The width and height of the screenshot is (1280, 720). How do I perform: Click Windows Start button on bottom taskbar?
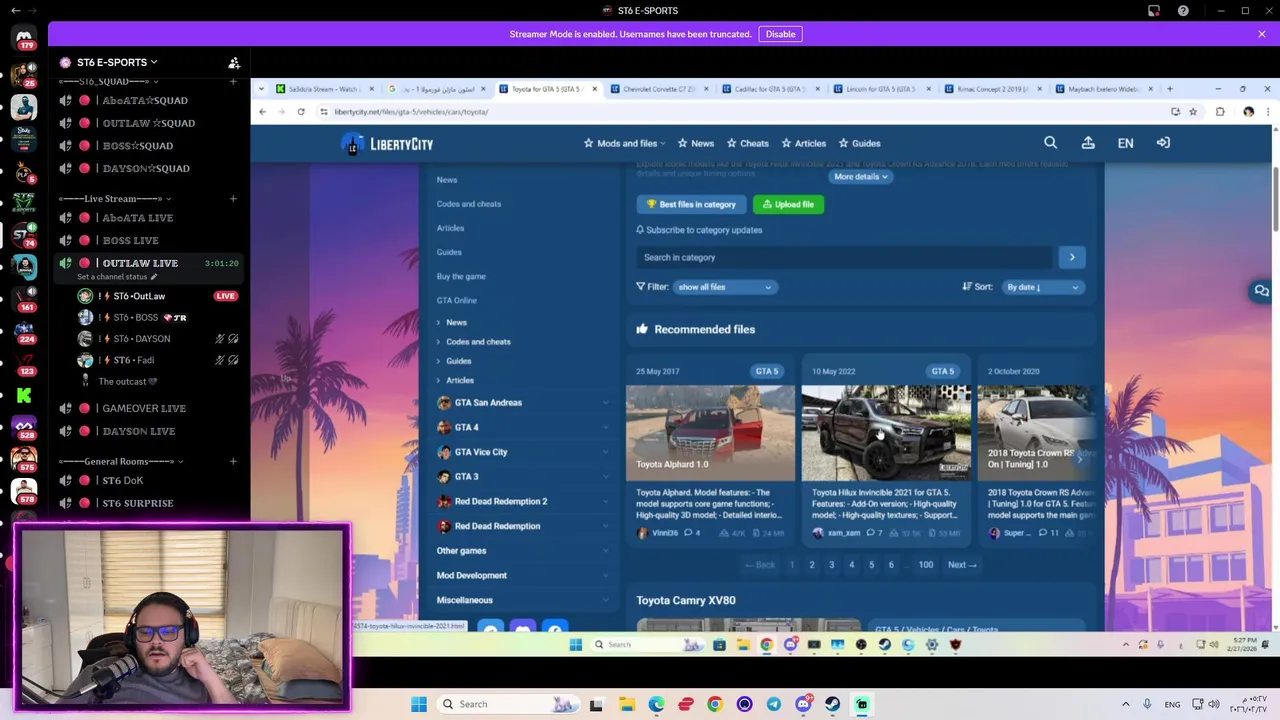pos(419,704)
